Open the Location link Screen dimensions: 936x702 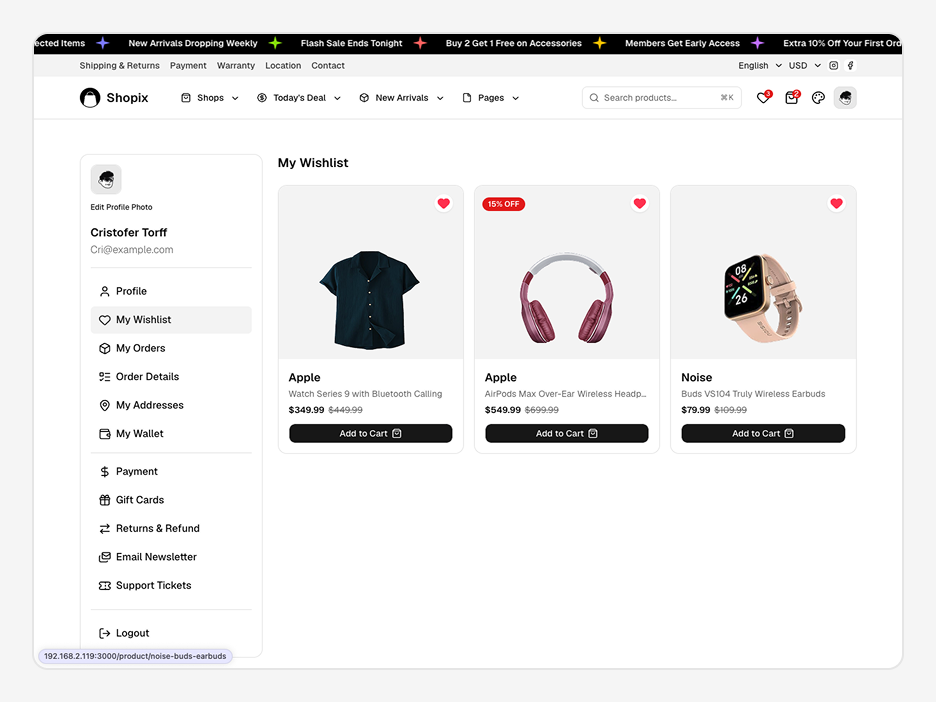283,66
